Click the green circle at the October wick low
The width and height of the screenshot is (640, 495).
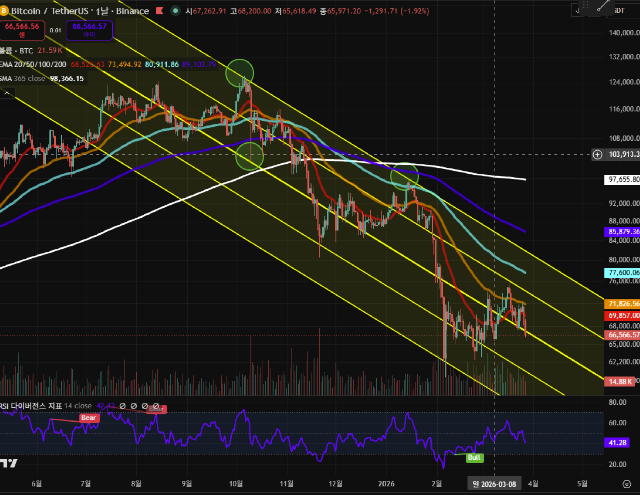coord(249,156)
